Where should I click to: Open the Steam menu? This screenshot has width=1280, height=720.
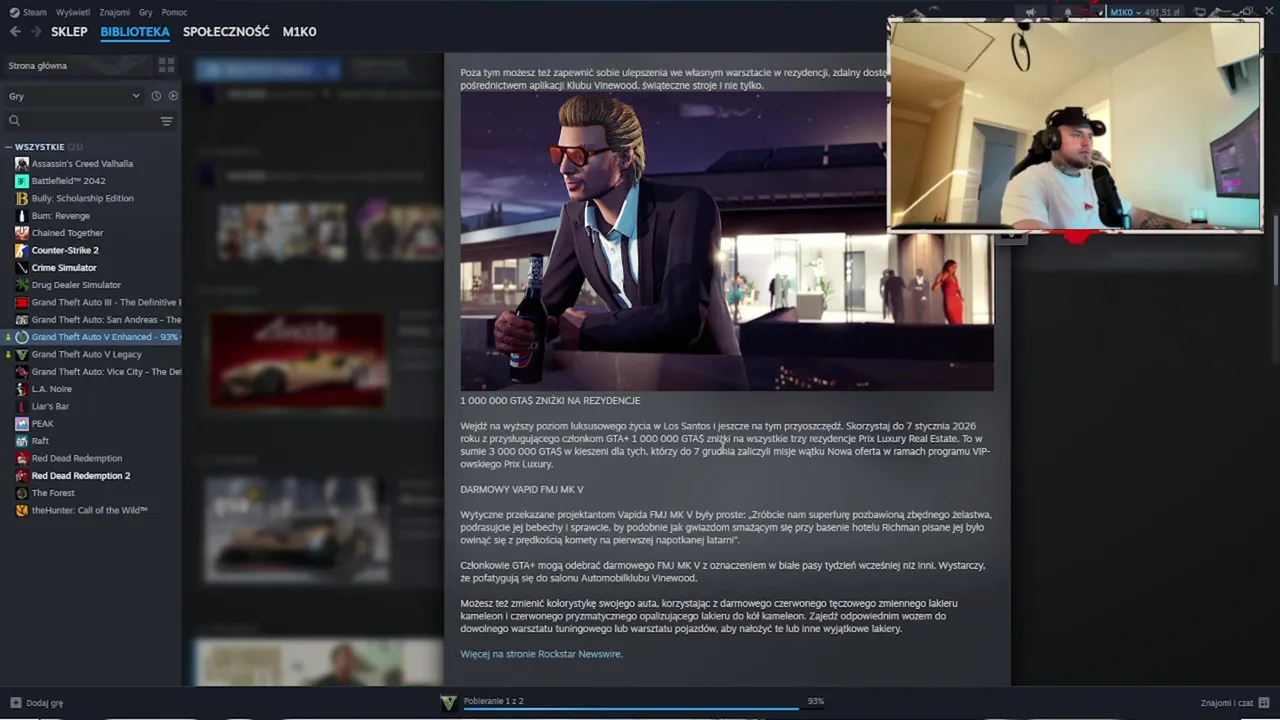tap(34, 12)
